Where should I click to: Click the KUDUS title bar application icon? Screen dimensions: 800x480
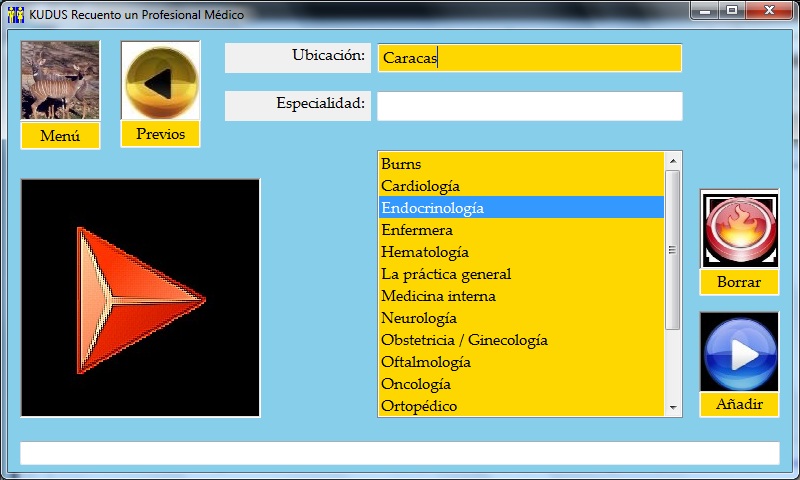pyautogui.click(x=15, y=14)
